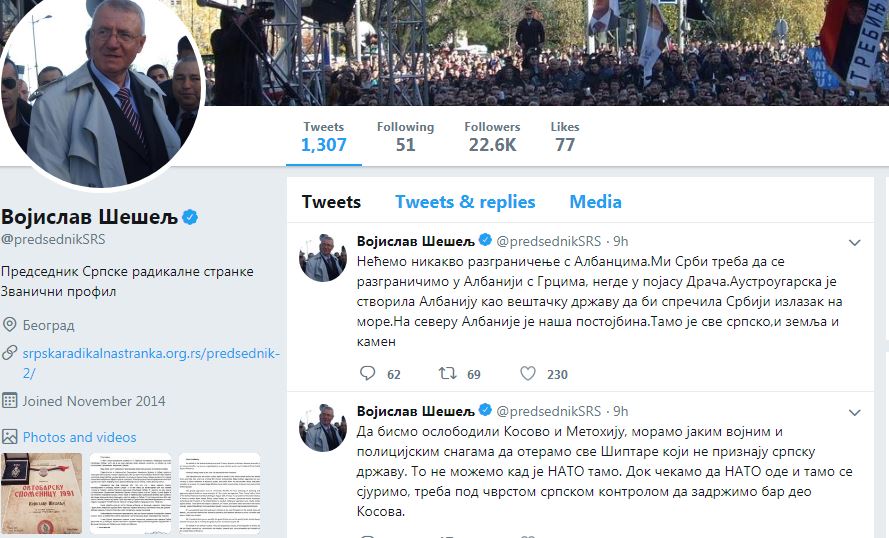Open the red book cover media thumbnail
Viewport: 889px width, 538px height.
[41, 493]
